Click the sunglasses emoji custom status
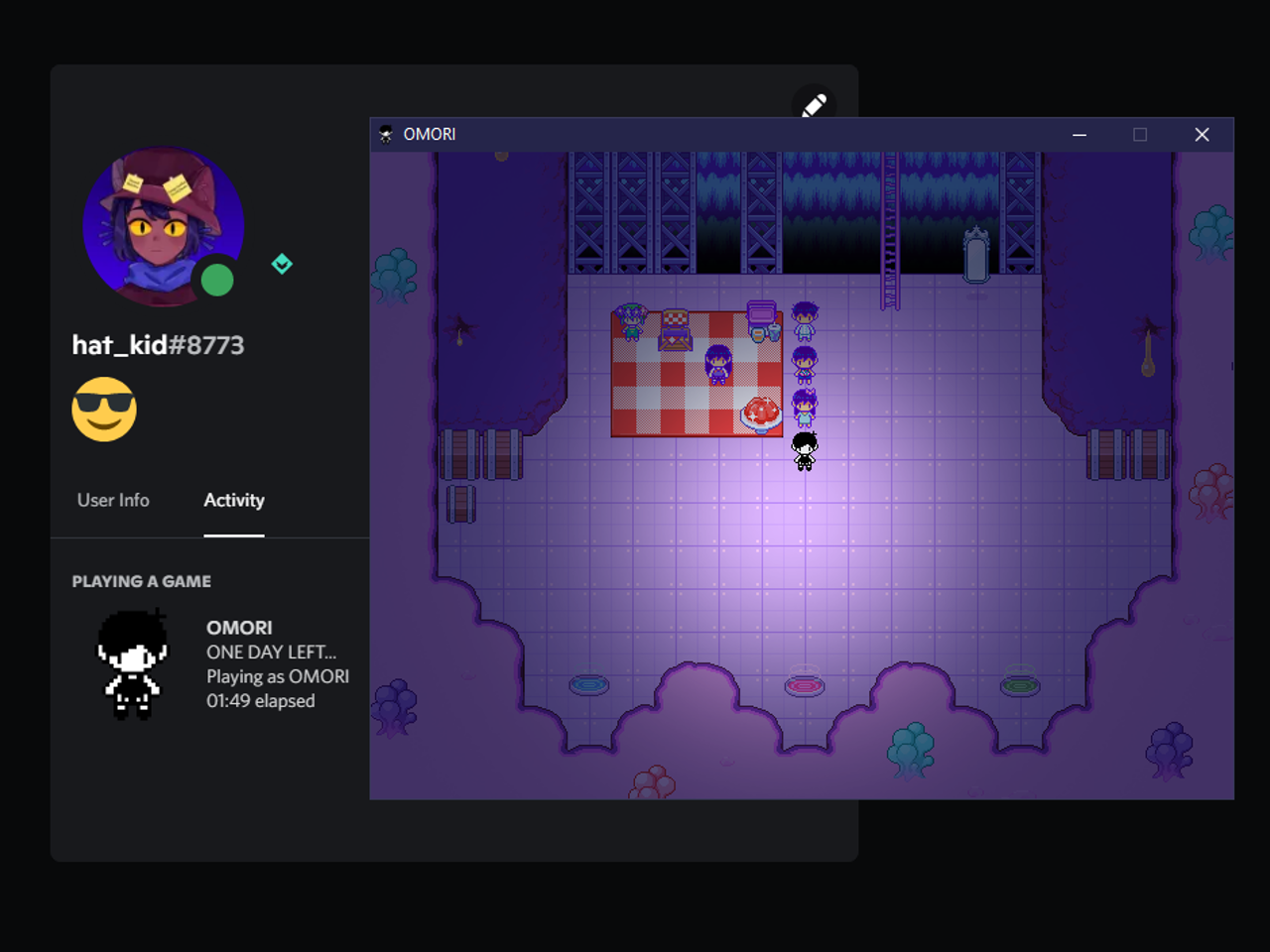Image resolution: width=1270 pixels, height=952 pixels. (104, 409)
